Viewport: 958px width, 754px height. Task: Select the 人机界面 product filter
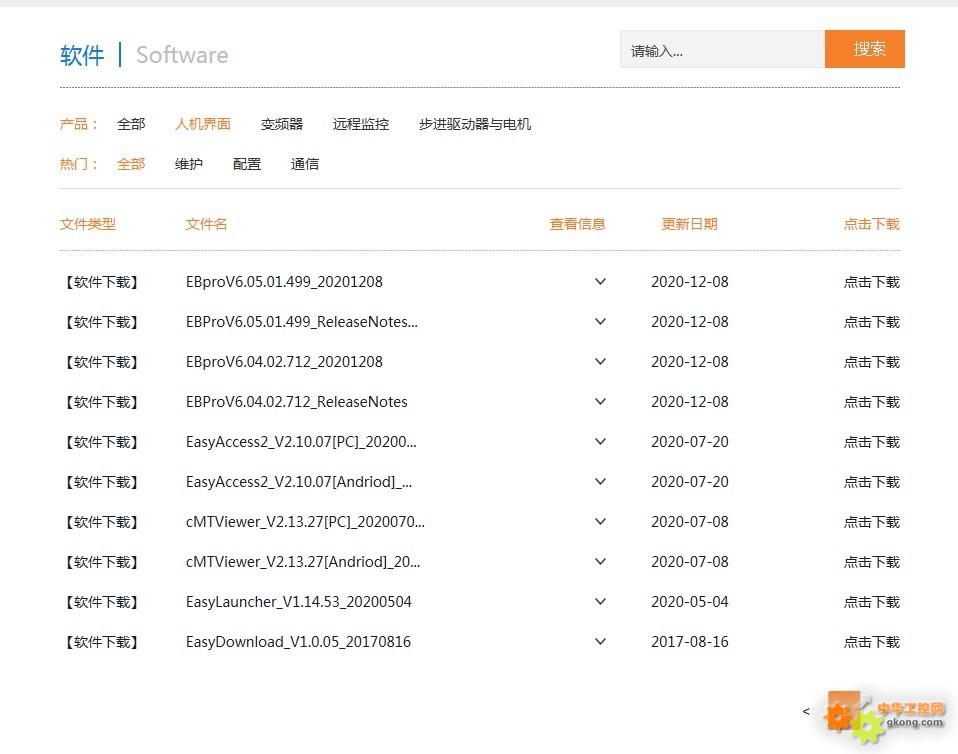(203, 124)
